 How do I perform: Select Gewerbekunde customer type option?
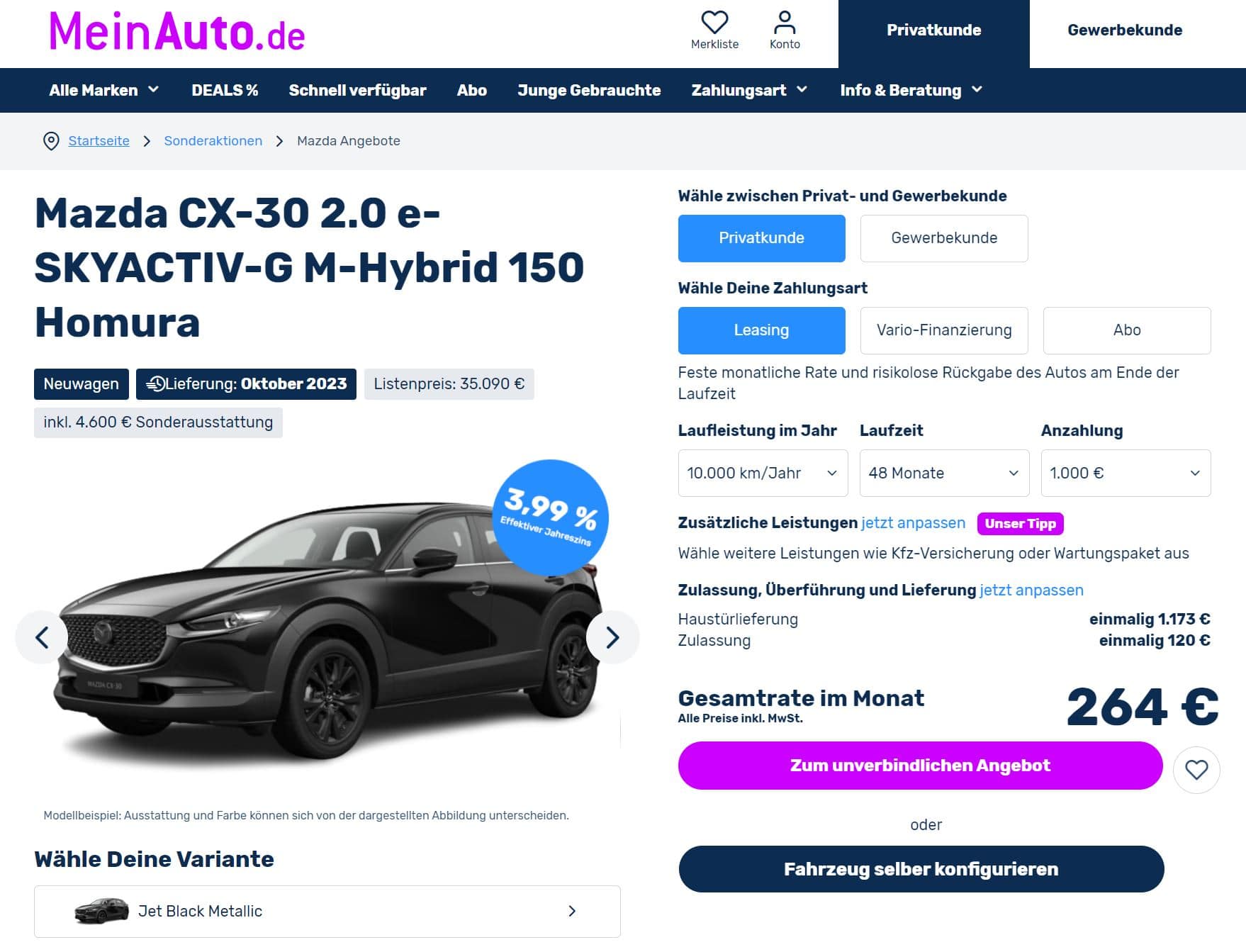944,238
